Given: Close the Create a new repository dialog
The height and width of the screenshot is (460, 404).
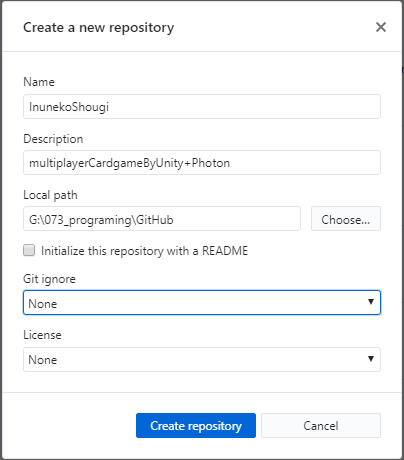Looking at the screenshot, I should coord(381,27).
